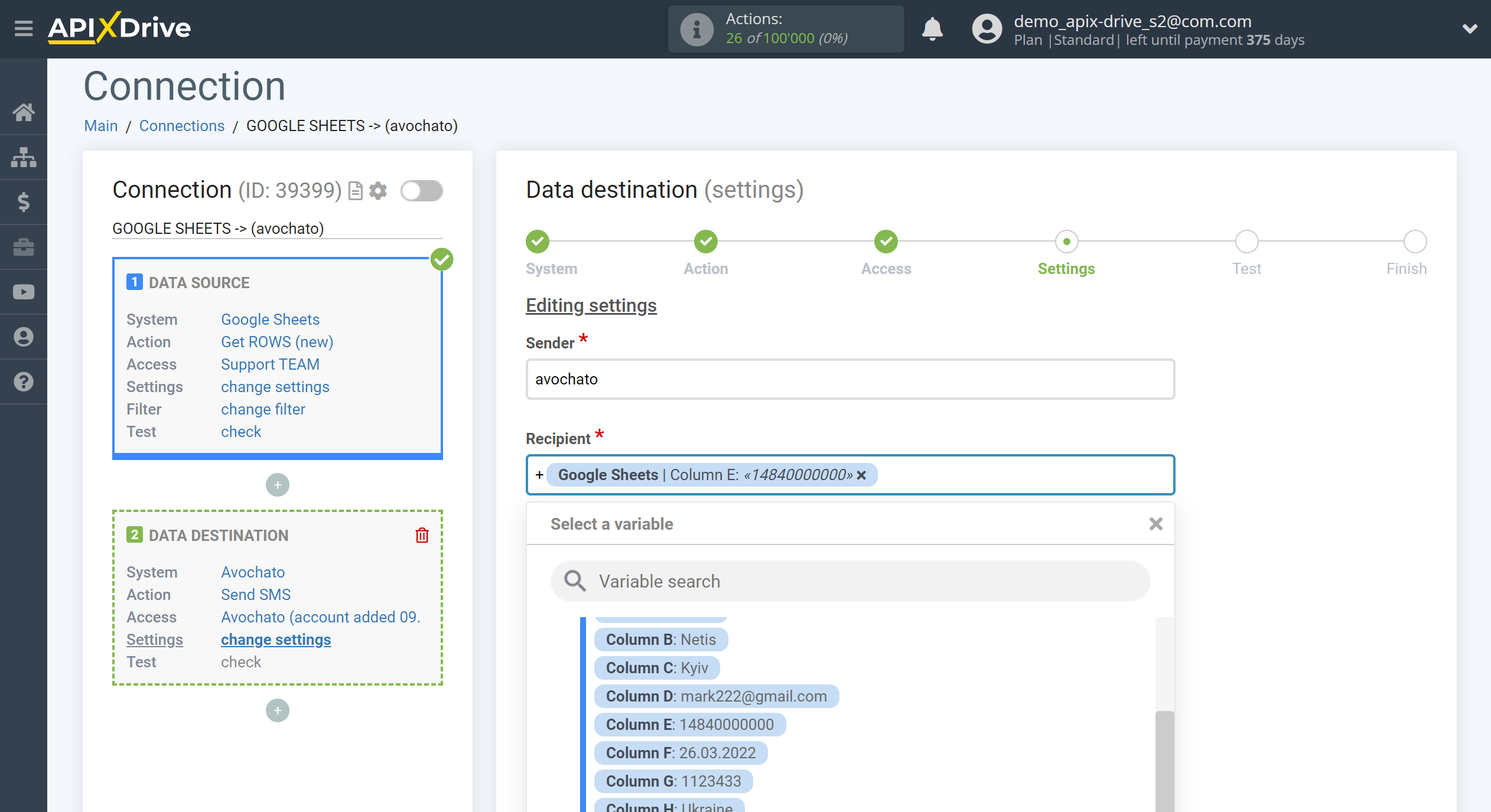Click the Editing settings heading
This screenshot has width=1491, height=812.
coord(591,305)
